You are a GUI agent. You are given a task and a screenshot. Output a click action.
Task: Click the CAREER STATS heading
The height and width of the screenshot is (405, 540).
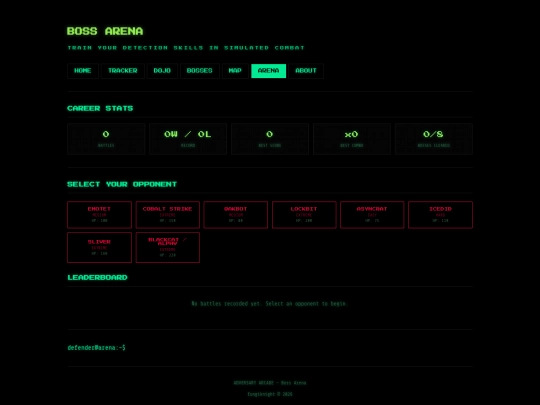(100, 108)
